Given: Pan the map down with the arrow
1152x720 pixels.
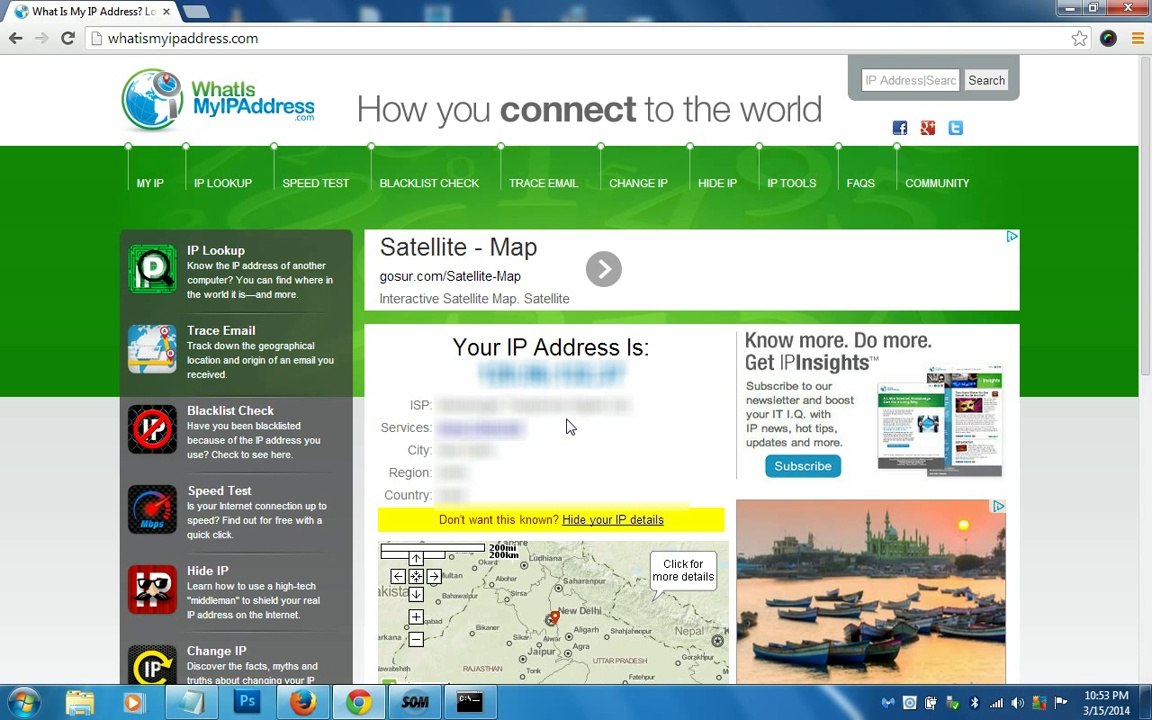Looking at the screenshot, I should point(416,594).
